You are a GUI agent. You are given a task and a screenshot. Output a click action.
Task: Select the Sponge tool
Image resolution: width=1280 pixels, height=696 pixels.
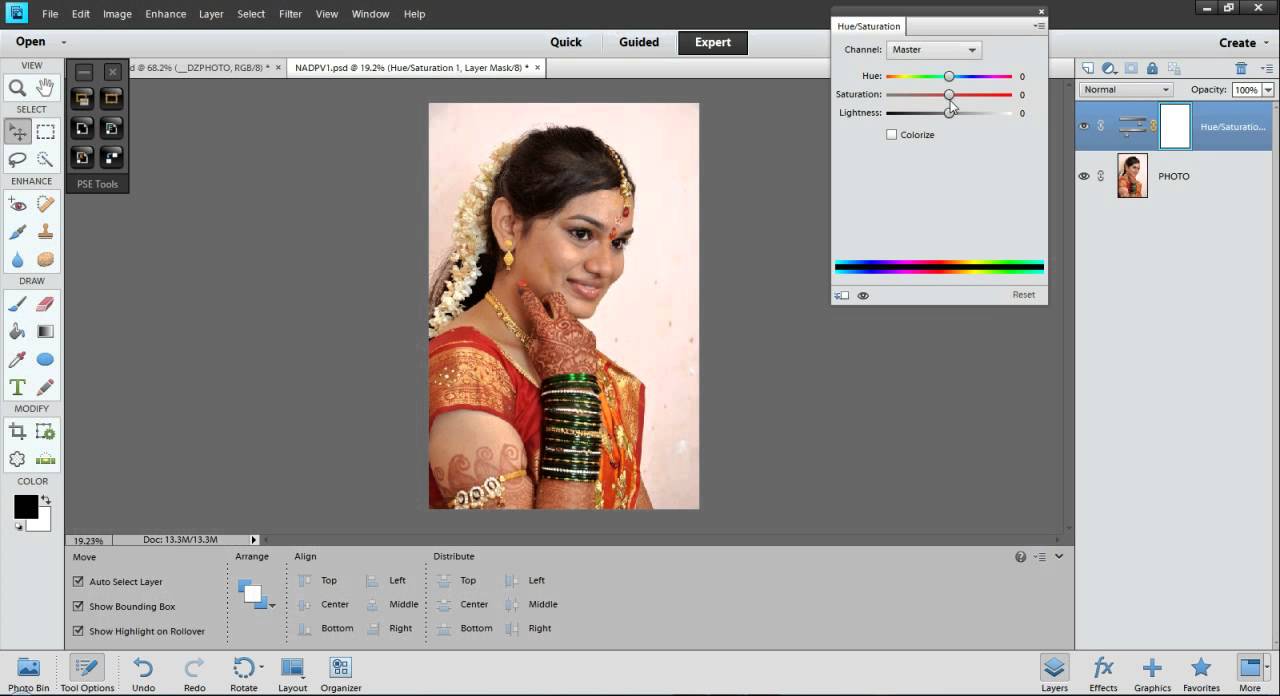45,260
